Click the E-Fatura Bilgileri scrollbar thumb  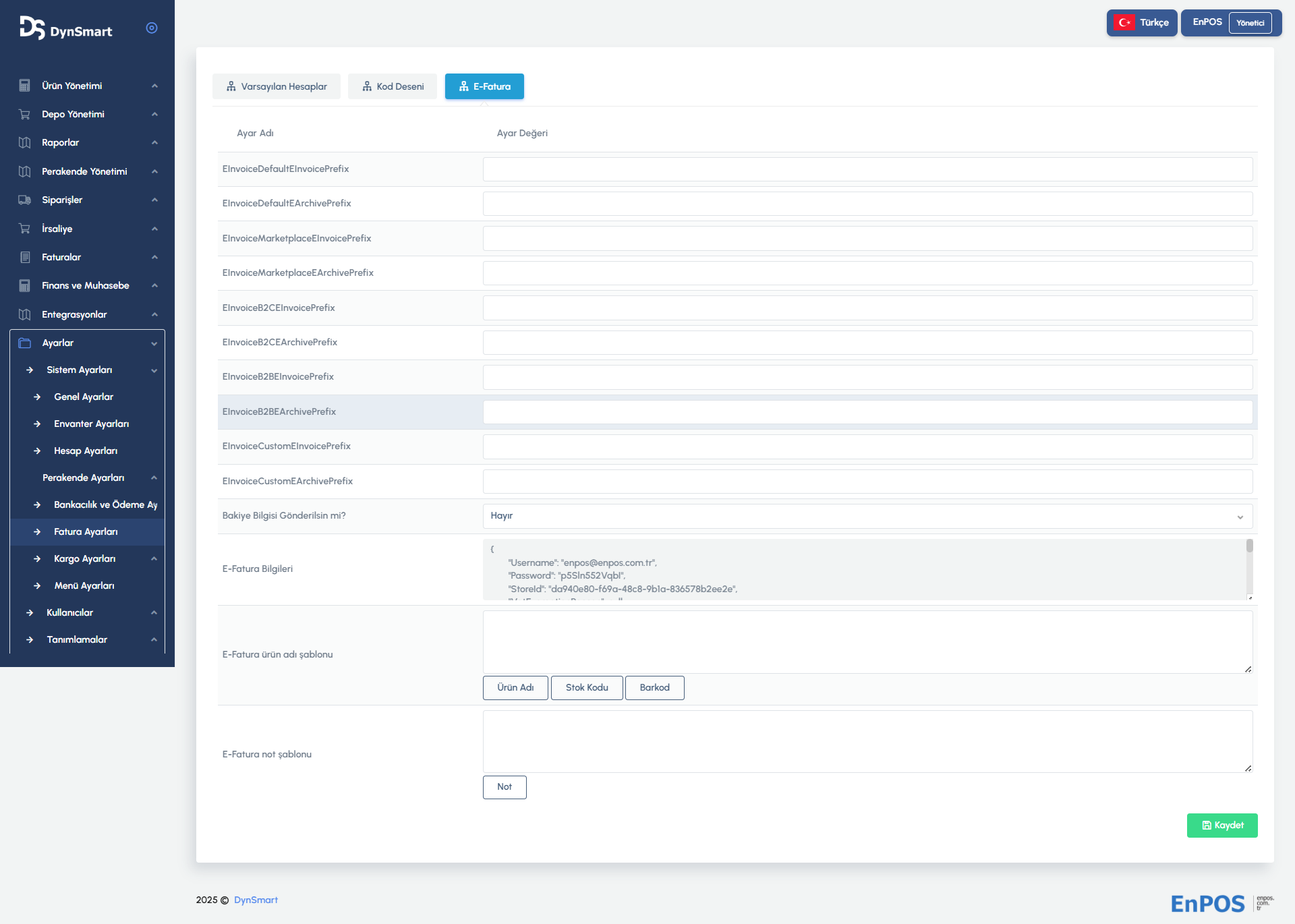click(x=1249, y=546)
